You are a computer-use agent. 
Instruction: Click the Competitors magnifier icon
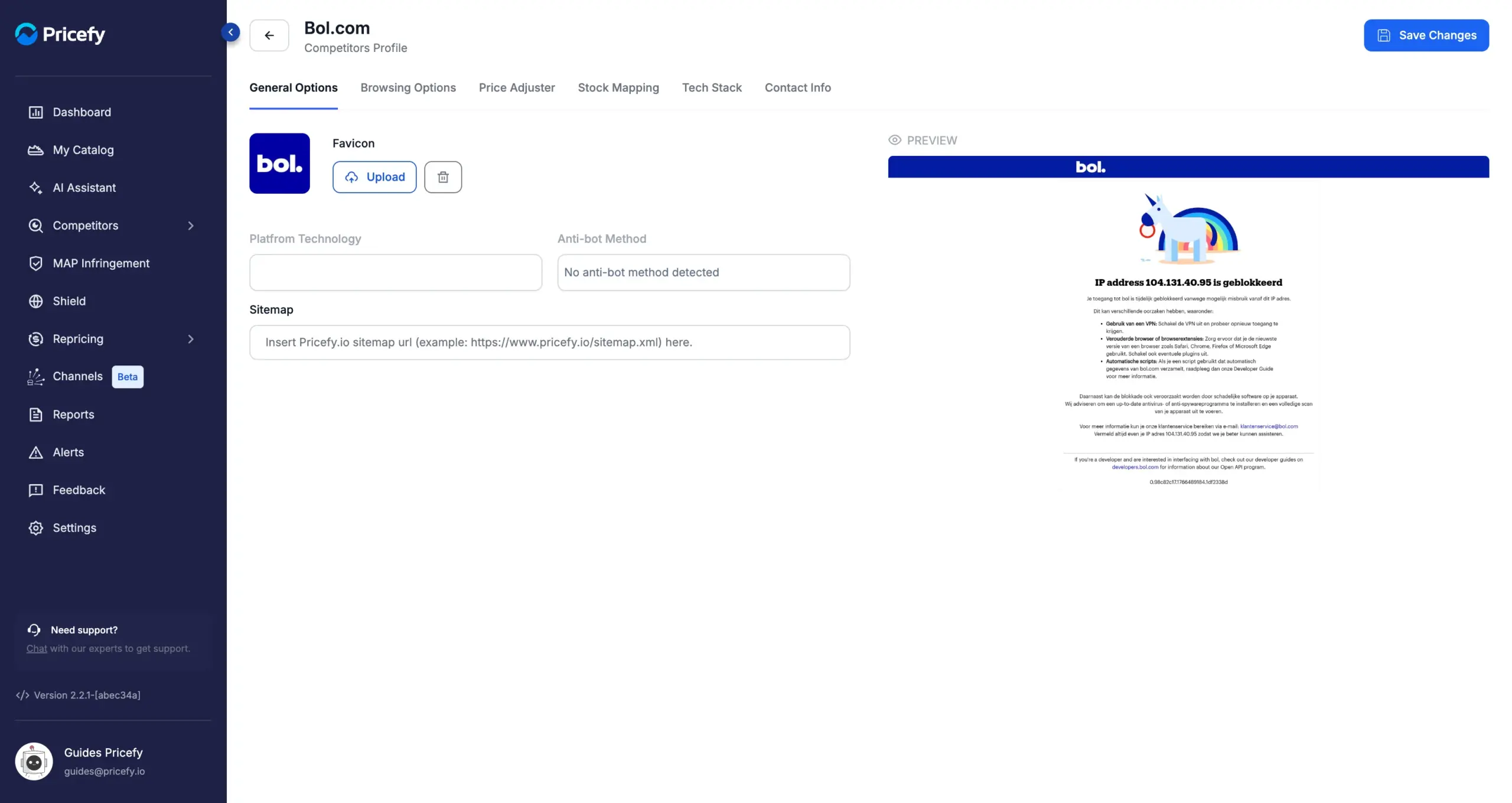click(36, 226)
